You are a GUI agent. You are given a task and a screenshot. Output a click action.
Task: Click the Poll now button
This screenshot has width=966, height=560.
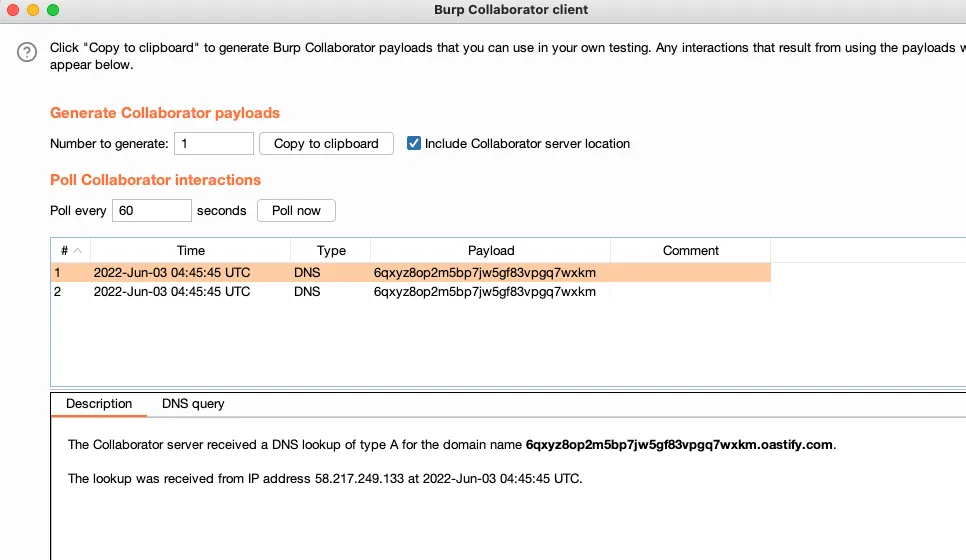[x=296, y=211]
